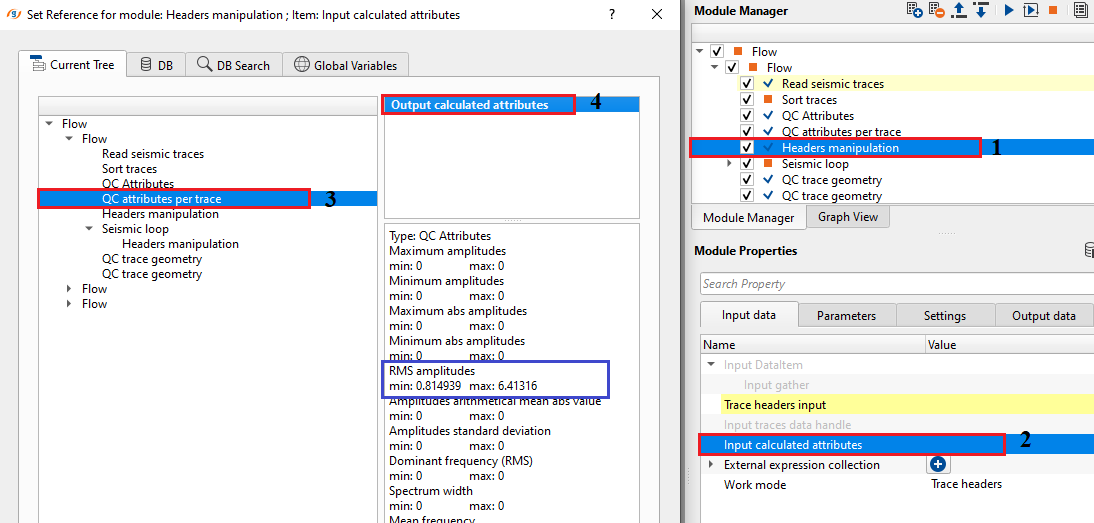Collapse the Seismic loop node in the dialog tree
Screen dimensions: 1094x523
point(89,229)
